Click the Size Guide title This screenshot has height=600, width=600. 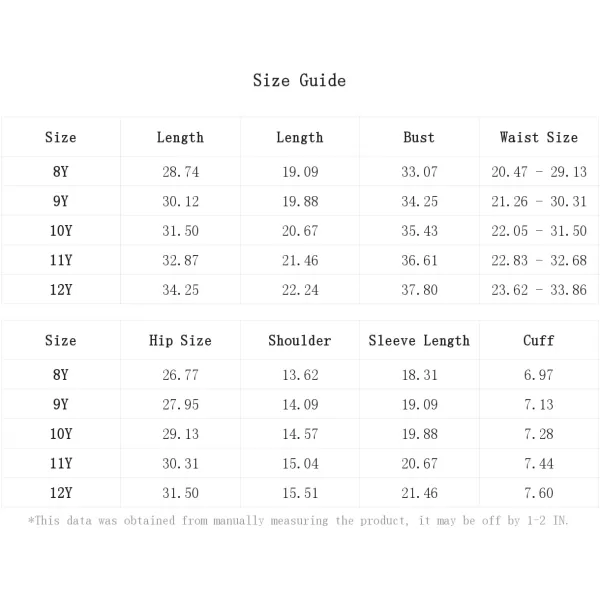(299, 80)
